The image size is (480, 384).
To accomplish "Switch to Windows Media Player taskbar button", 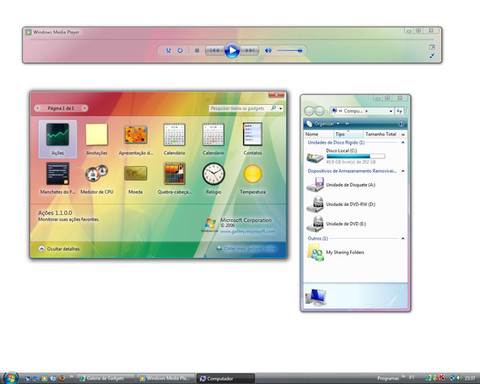I will [x=166, y=378].
